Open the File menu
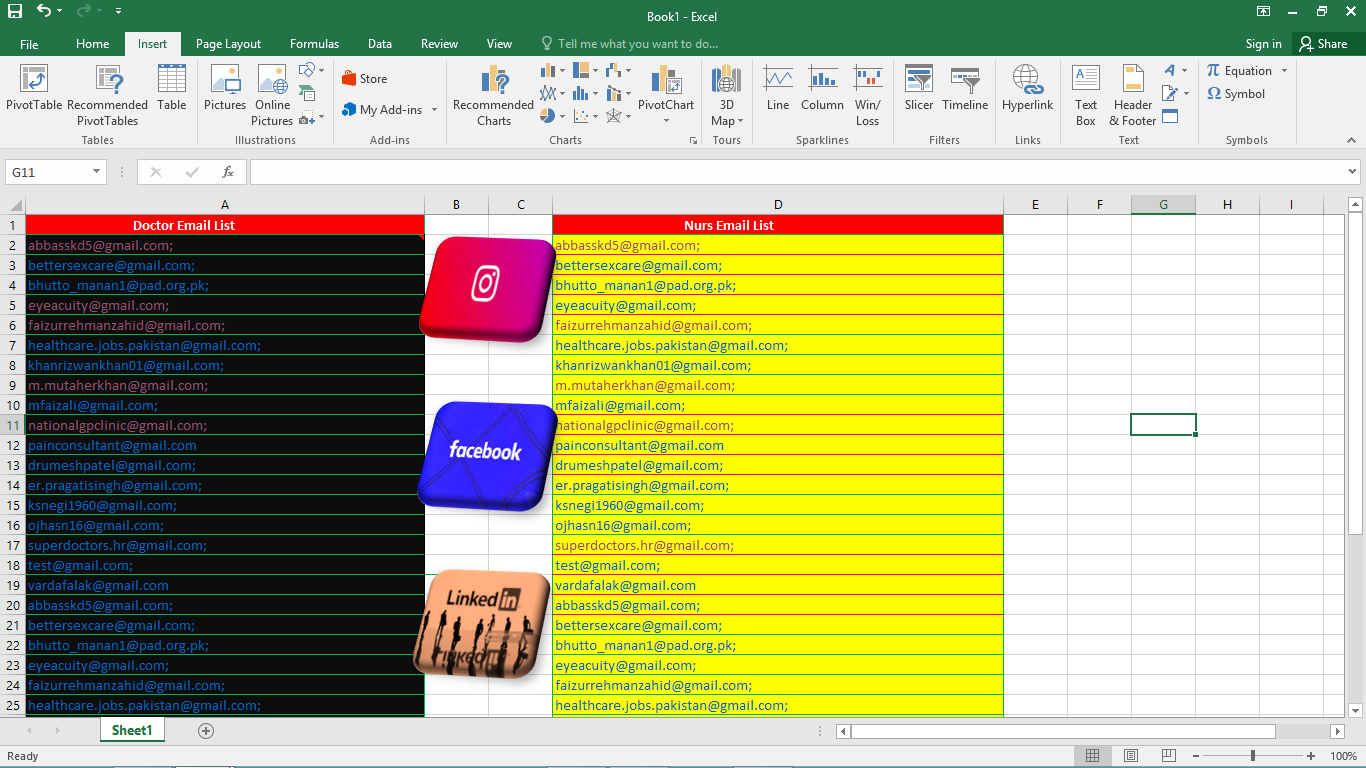 point(29,44)
